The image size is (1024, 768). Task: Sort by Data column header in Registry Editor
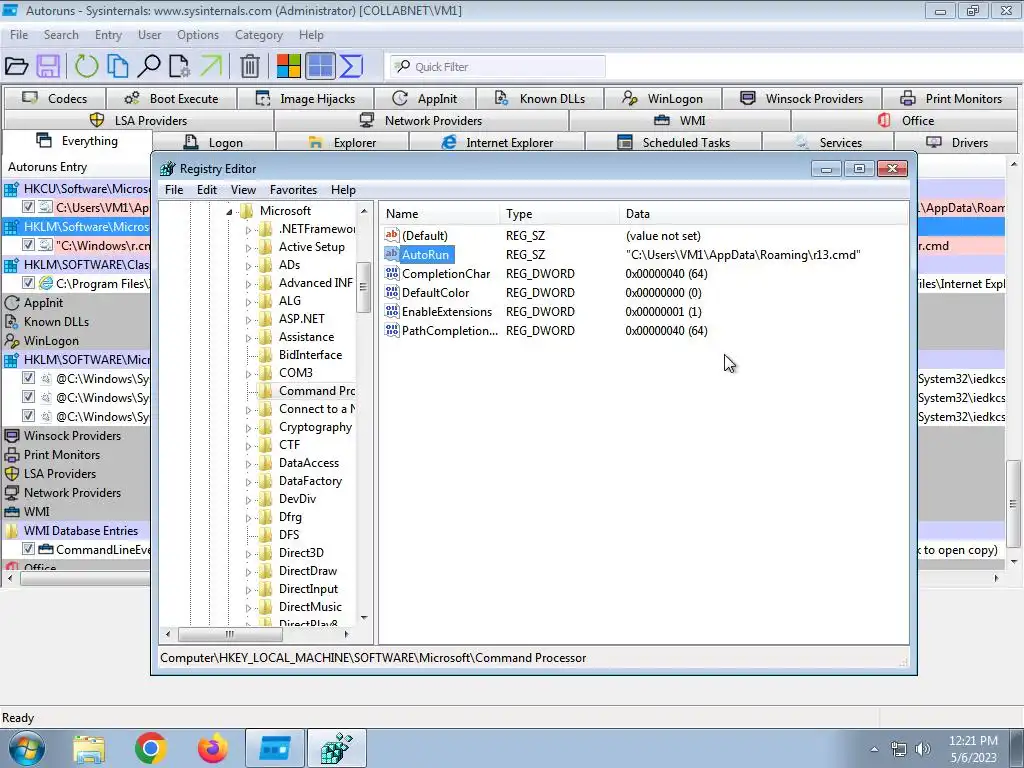pos(763,214)
